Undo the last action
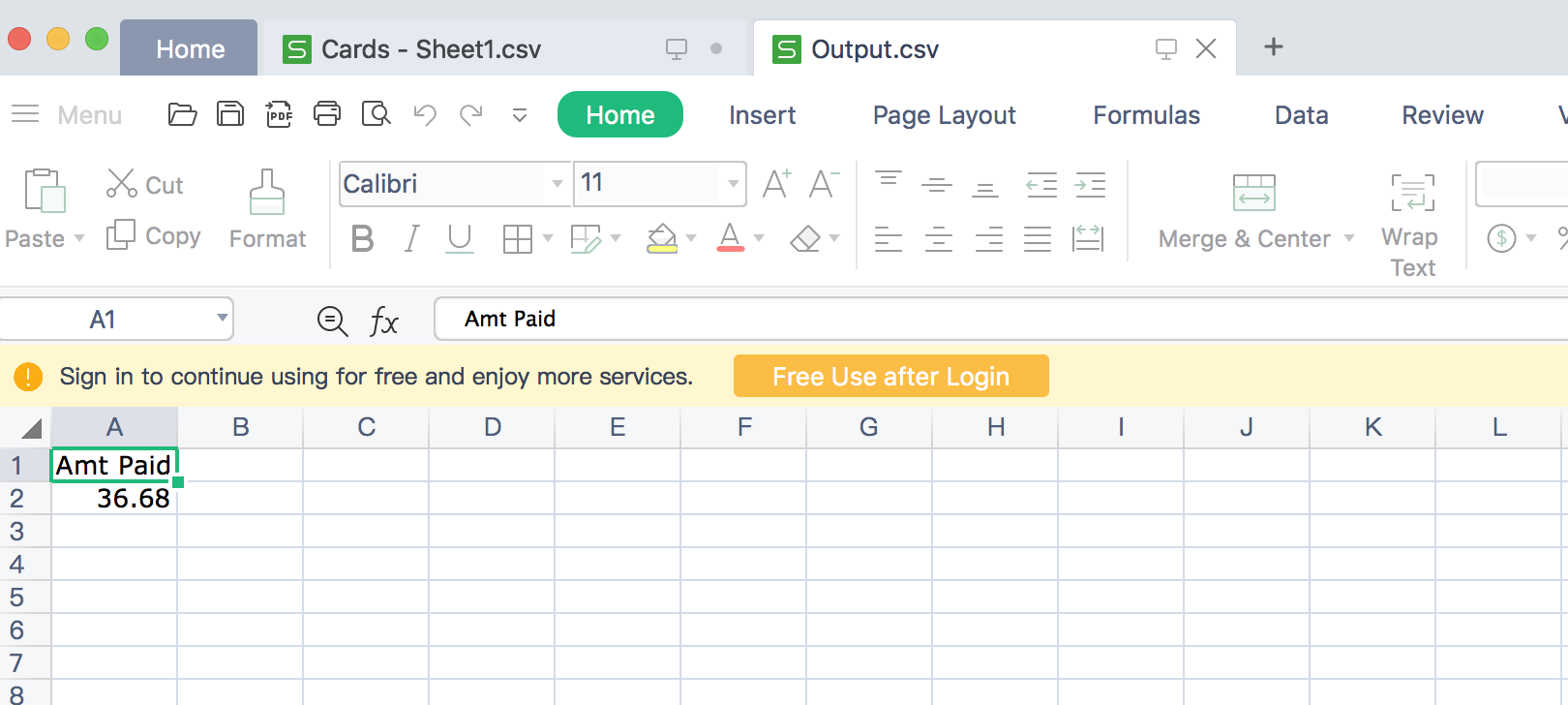The height and width of the screenshot is (705, 1568). (x=425, y=115)
